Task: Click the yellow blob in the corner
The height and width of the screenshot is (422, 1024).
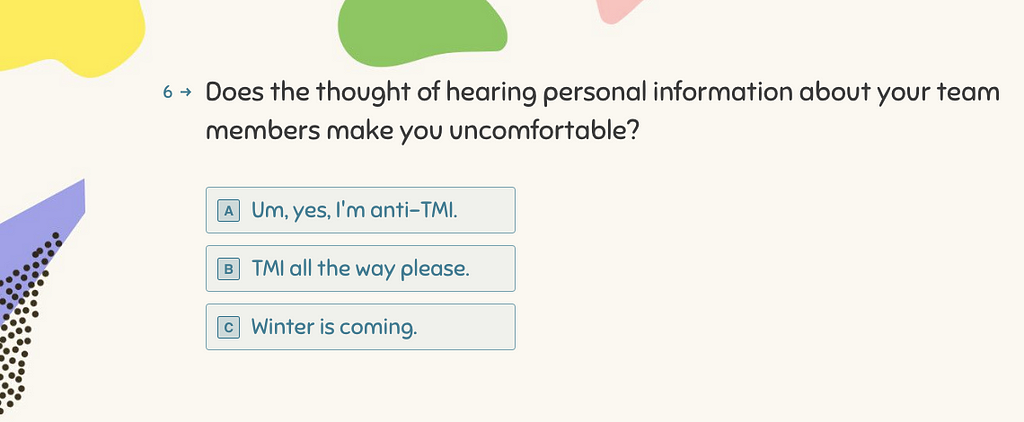Action: (x=69, y=33)
